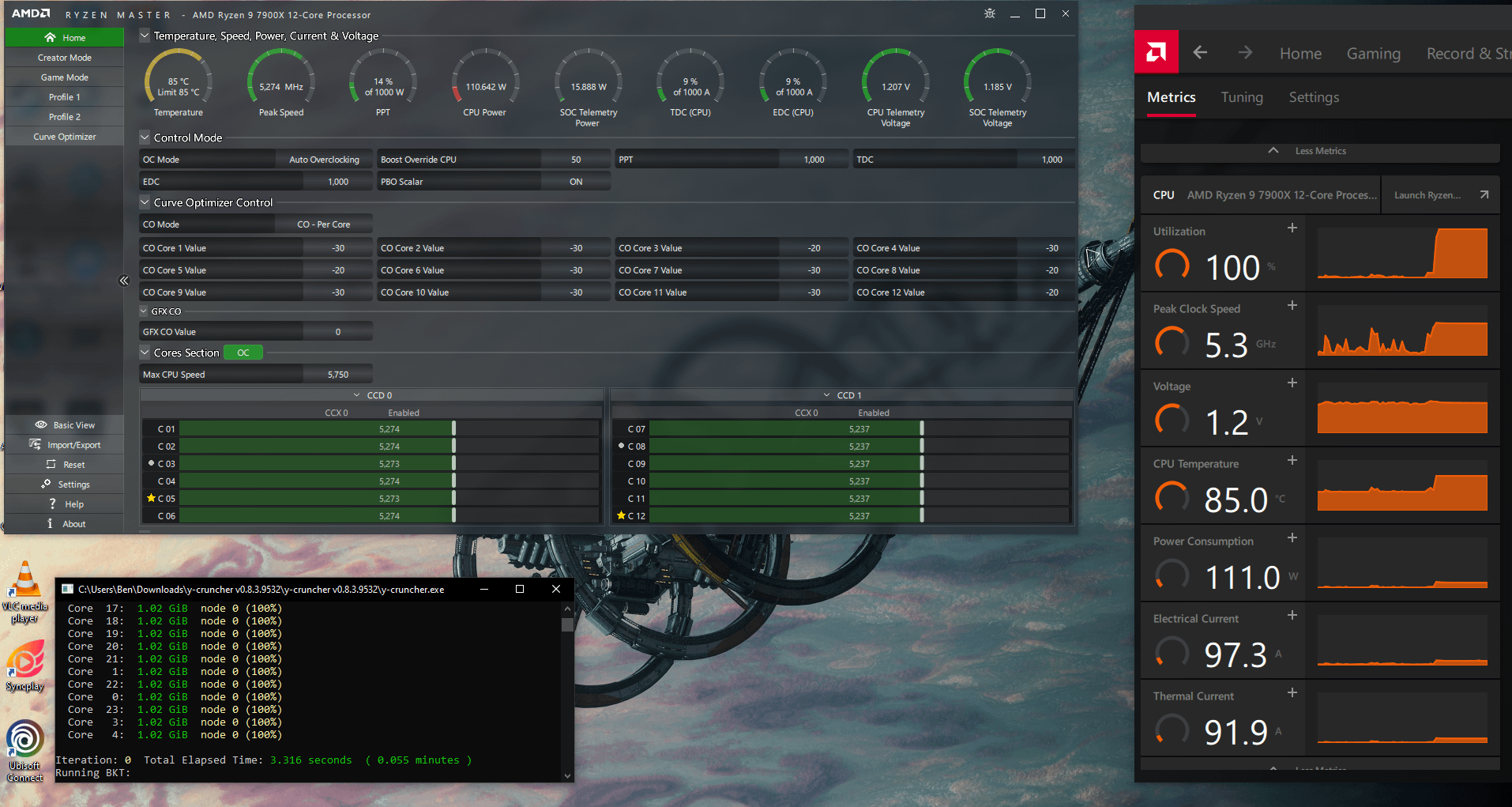1512x807 pixels.
Task: Click the PBO Scalar ON value
Action: pos(576,181)
